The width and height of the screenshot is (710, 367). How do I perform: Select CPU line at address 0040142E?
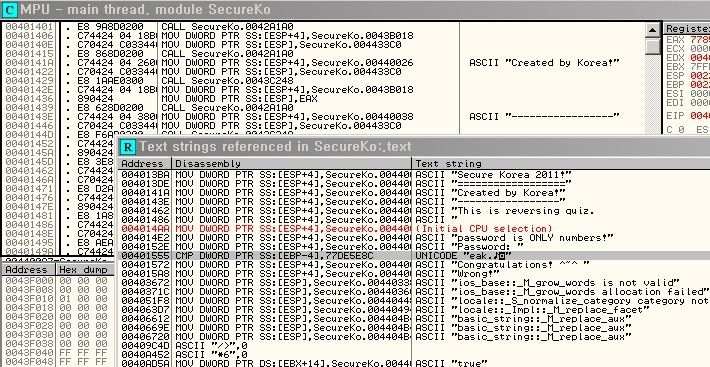[323, 90]
